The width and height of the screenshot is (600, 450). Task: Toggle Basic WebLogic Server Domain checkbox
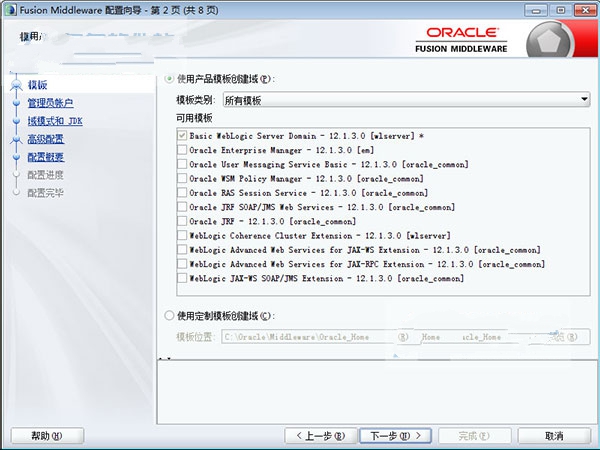pos(182,135)
